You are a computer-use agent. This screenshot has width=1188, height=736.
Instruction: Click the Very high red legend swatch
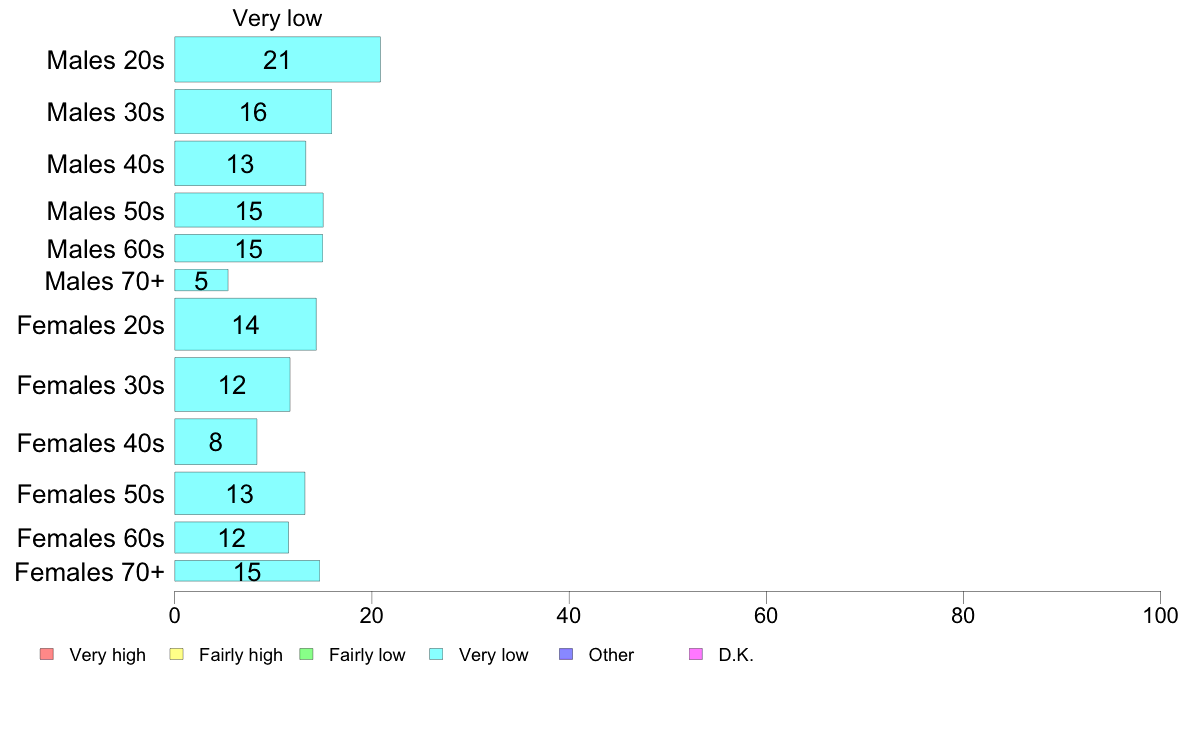[x=47, y=654]
